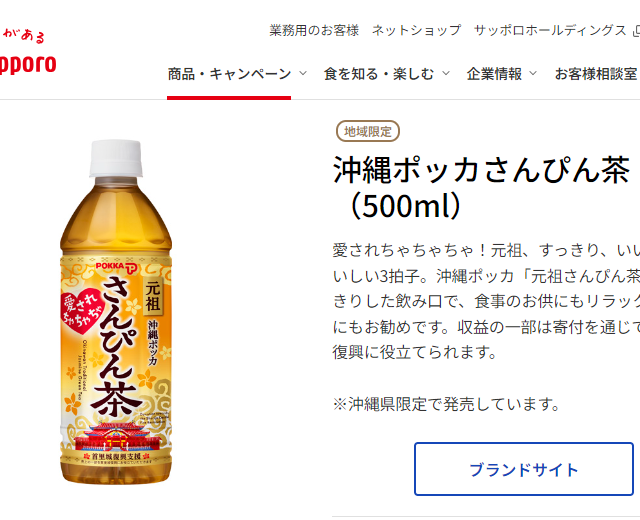
Task: Click the Shuri Castle illustration on label
Action: coord(118,437)
